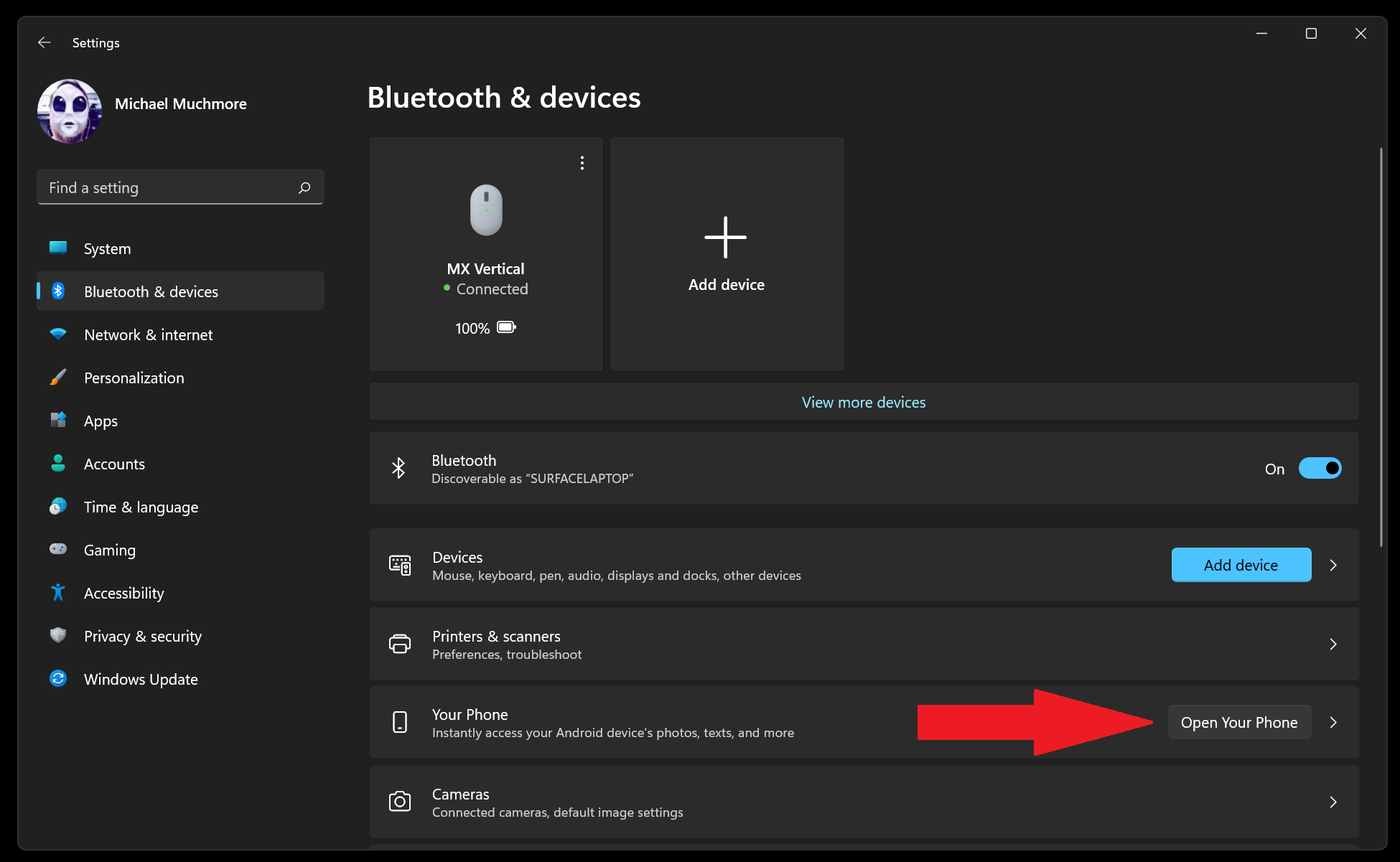The image size is (1400, 862).
Task: Select Privacy & security in sidebar
Action: coord(142,636)
